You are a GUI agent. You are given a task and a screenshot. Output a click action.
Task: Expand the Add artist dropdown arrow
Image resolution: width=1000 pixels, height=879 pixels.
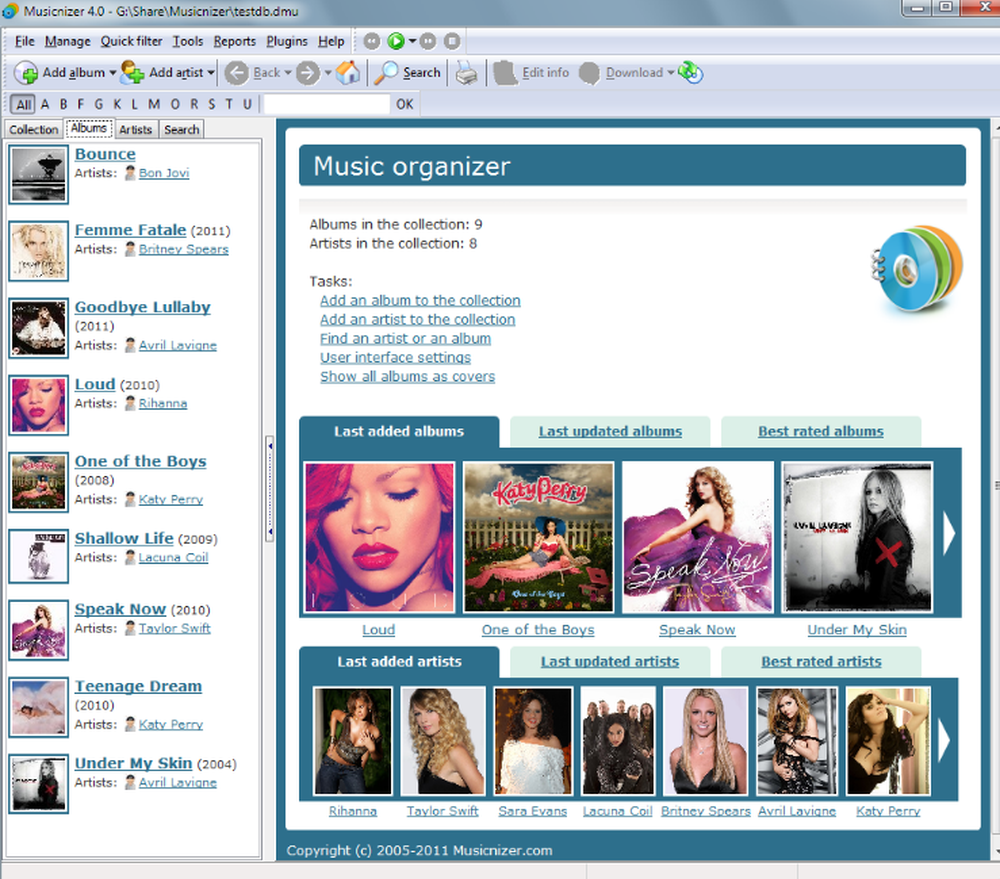point(210,73)
